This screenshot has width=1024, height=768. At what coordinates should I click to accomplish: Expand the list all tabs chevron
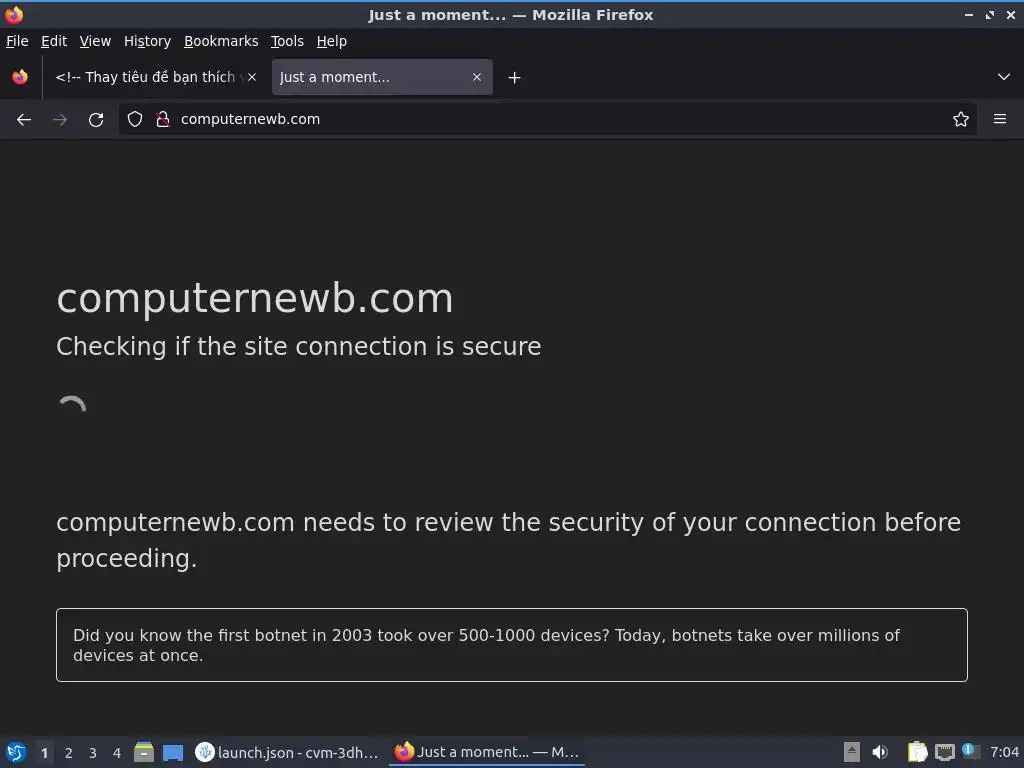pos(1004,77)
